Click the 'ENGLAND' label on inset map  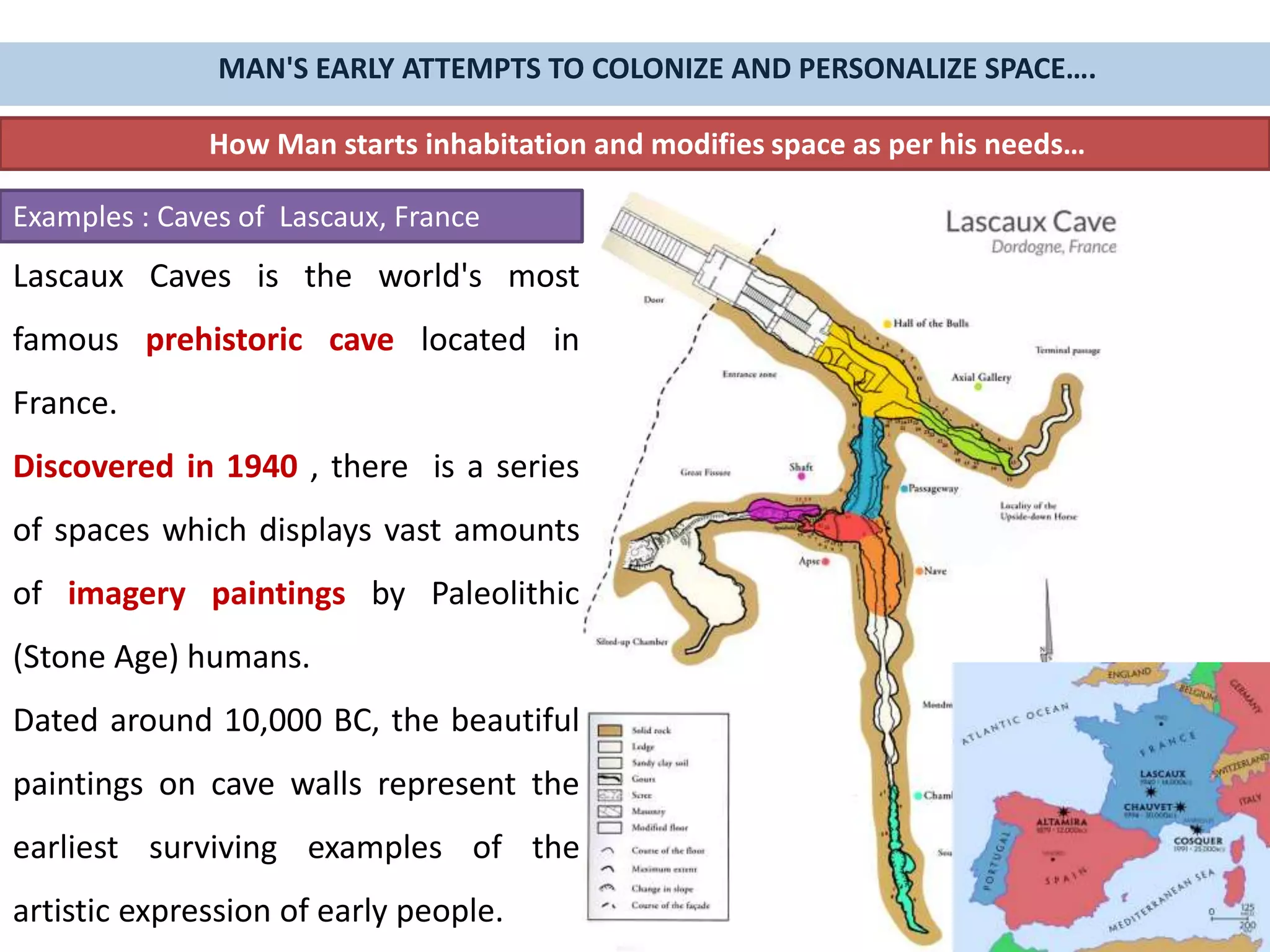1129,673
